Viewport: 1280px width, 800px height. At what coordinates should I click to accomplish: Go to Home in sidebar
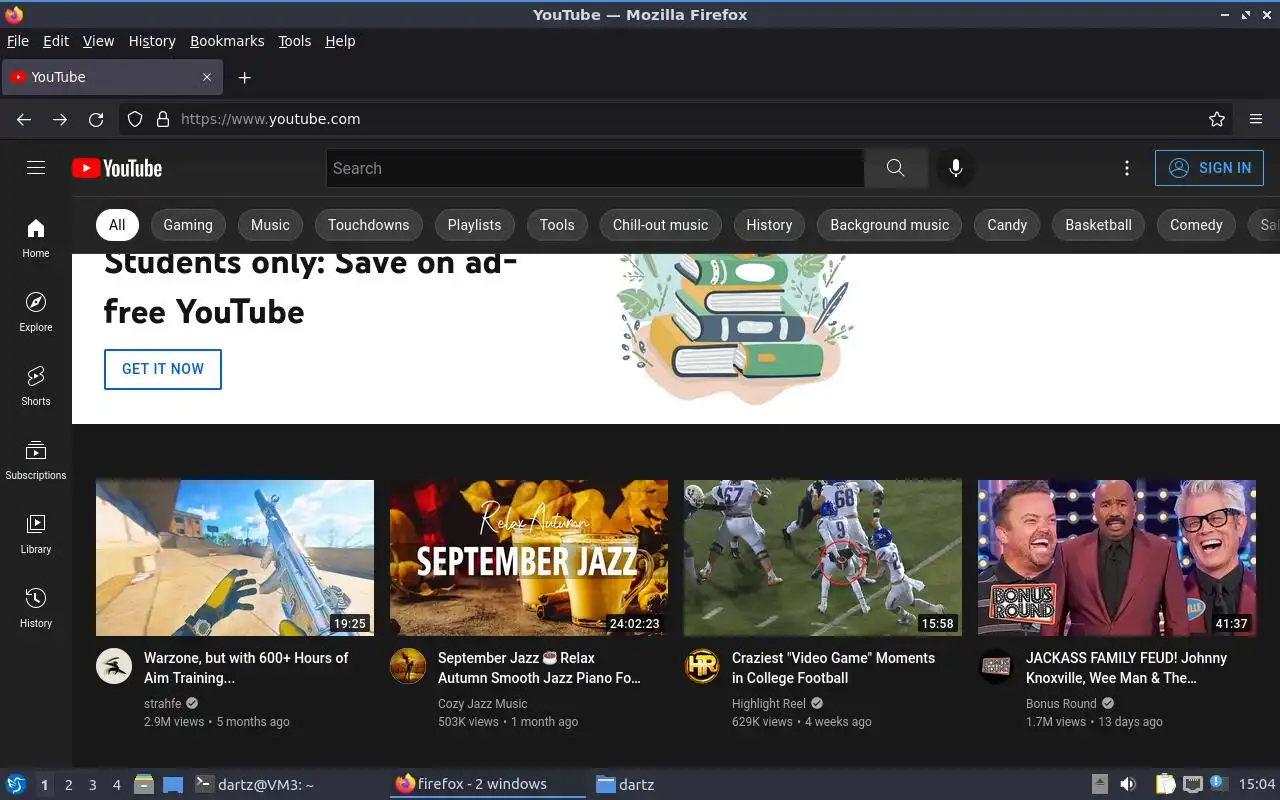36,238
